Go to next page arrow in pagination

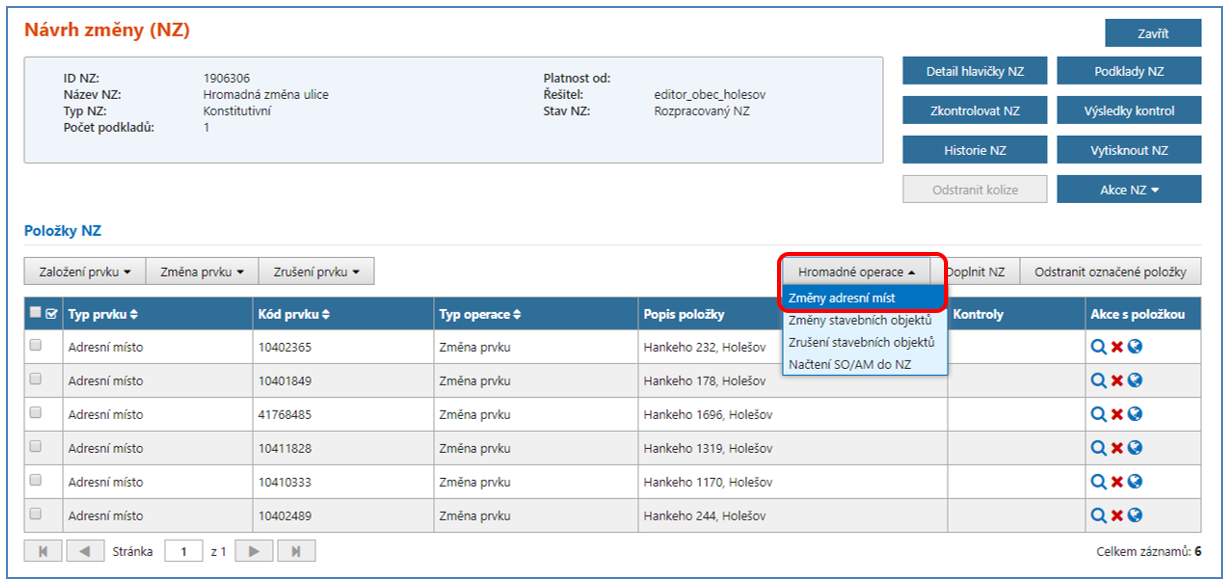click(255, 551)
